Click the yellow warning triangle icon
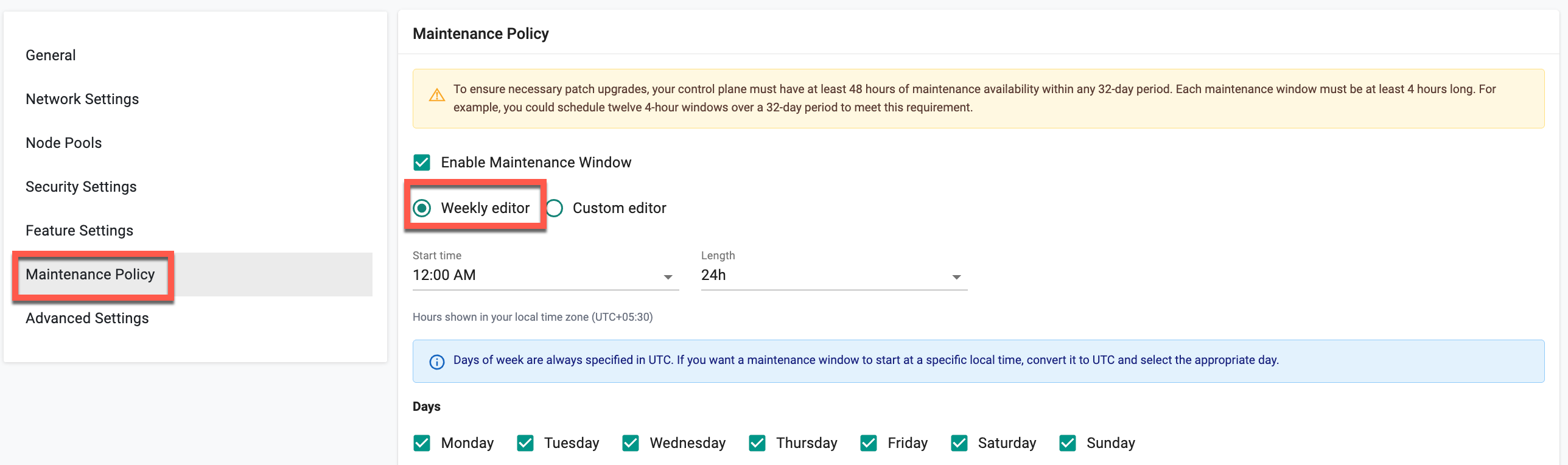This screenshot has height=465, width=1568. [437, 96]
